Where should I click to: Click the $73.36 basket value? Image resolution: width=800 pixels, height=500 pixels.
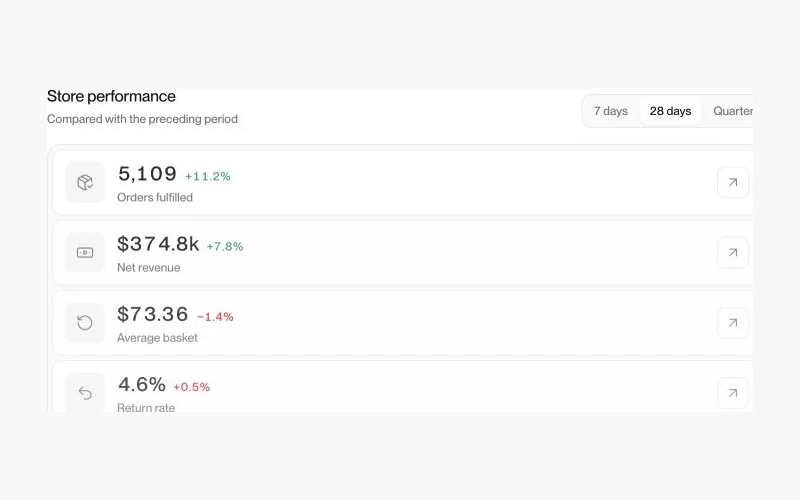[153, 314]
